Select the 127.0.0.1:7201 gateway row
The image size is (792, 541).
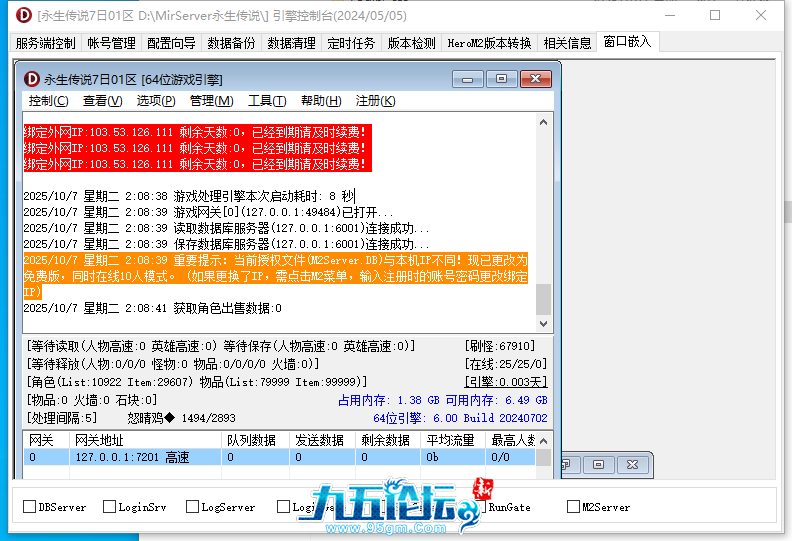point(130,457)
